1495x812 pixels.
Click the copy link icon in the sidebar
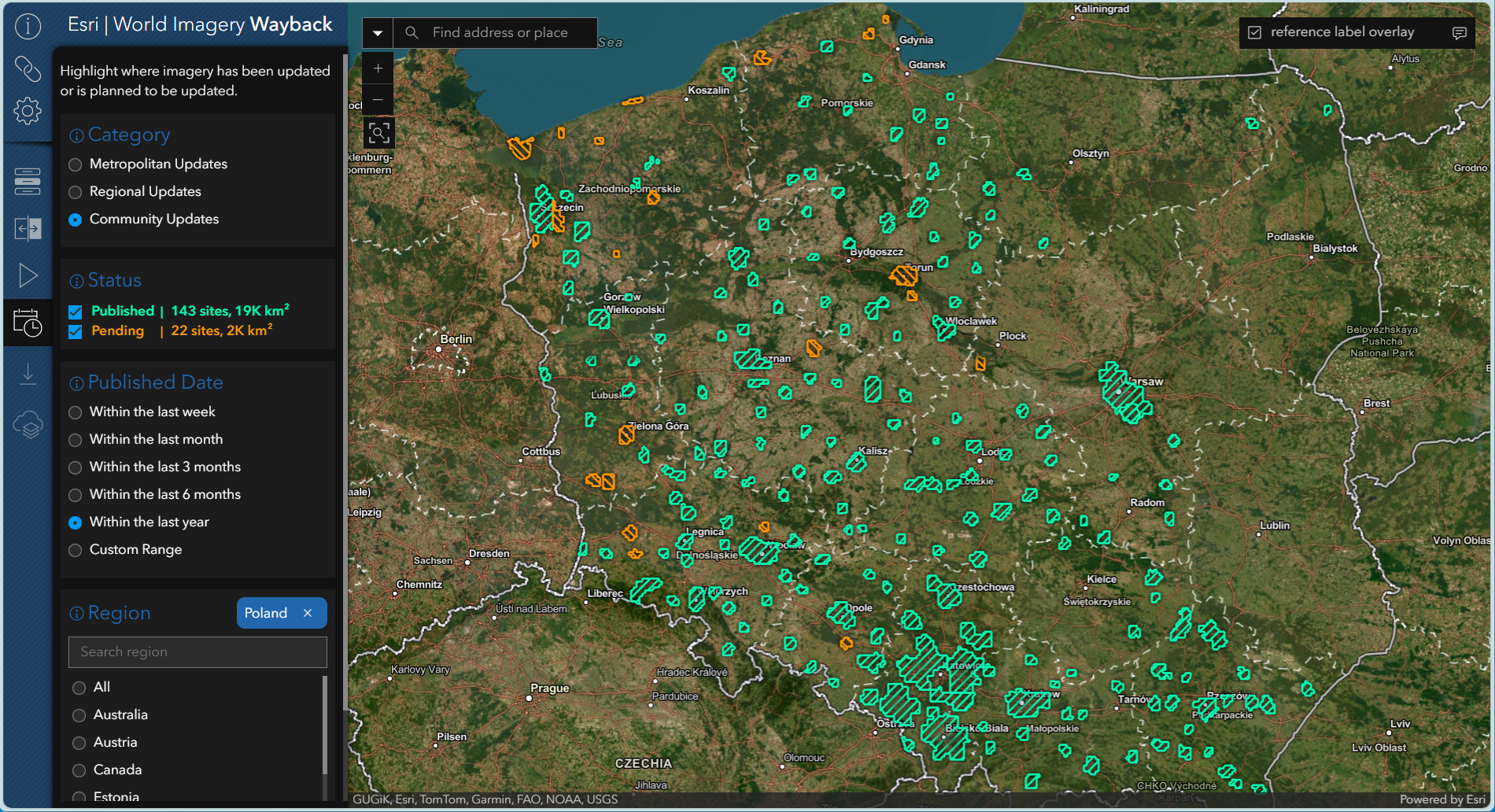point(28,69)
